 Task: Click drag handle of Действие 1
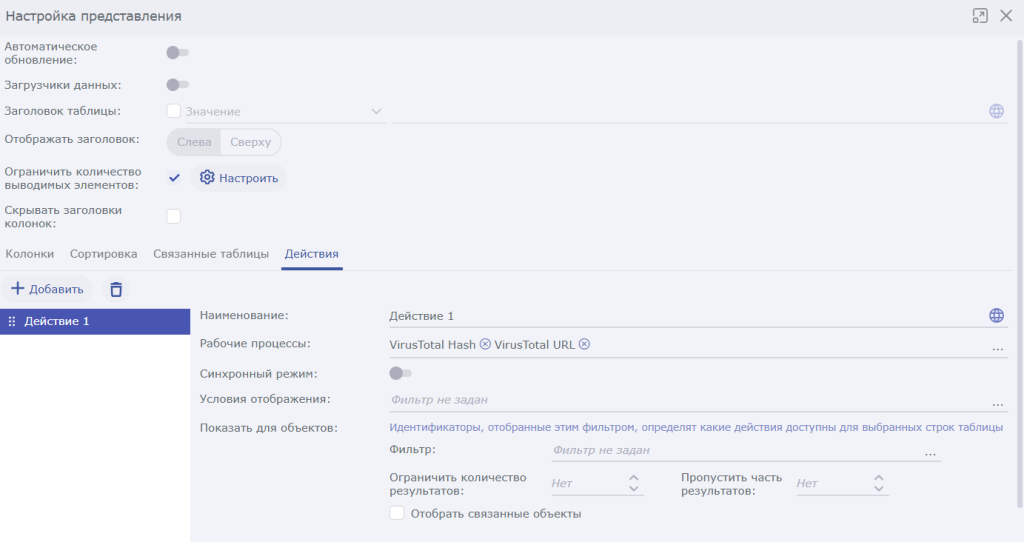[12, 321]
